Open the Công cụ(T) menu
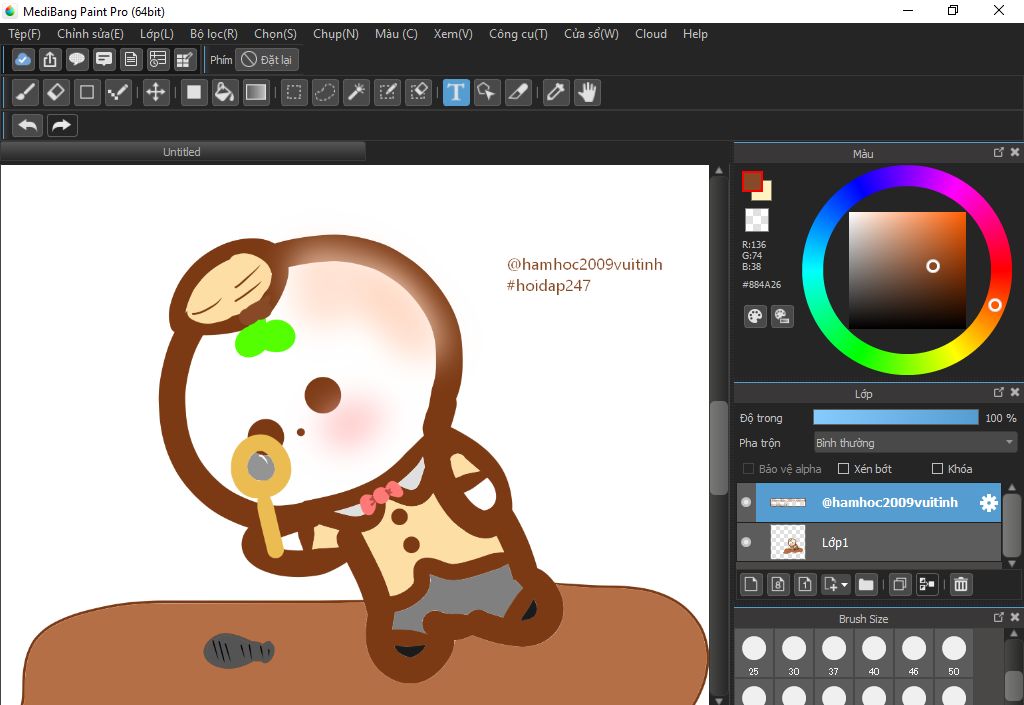 [519, 34]
